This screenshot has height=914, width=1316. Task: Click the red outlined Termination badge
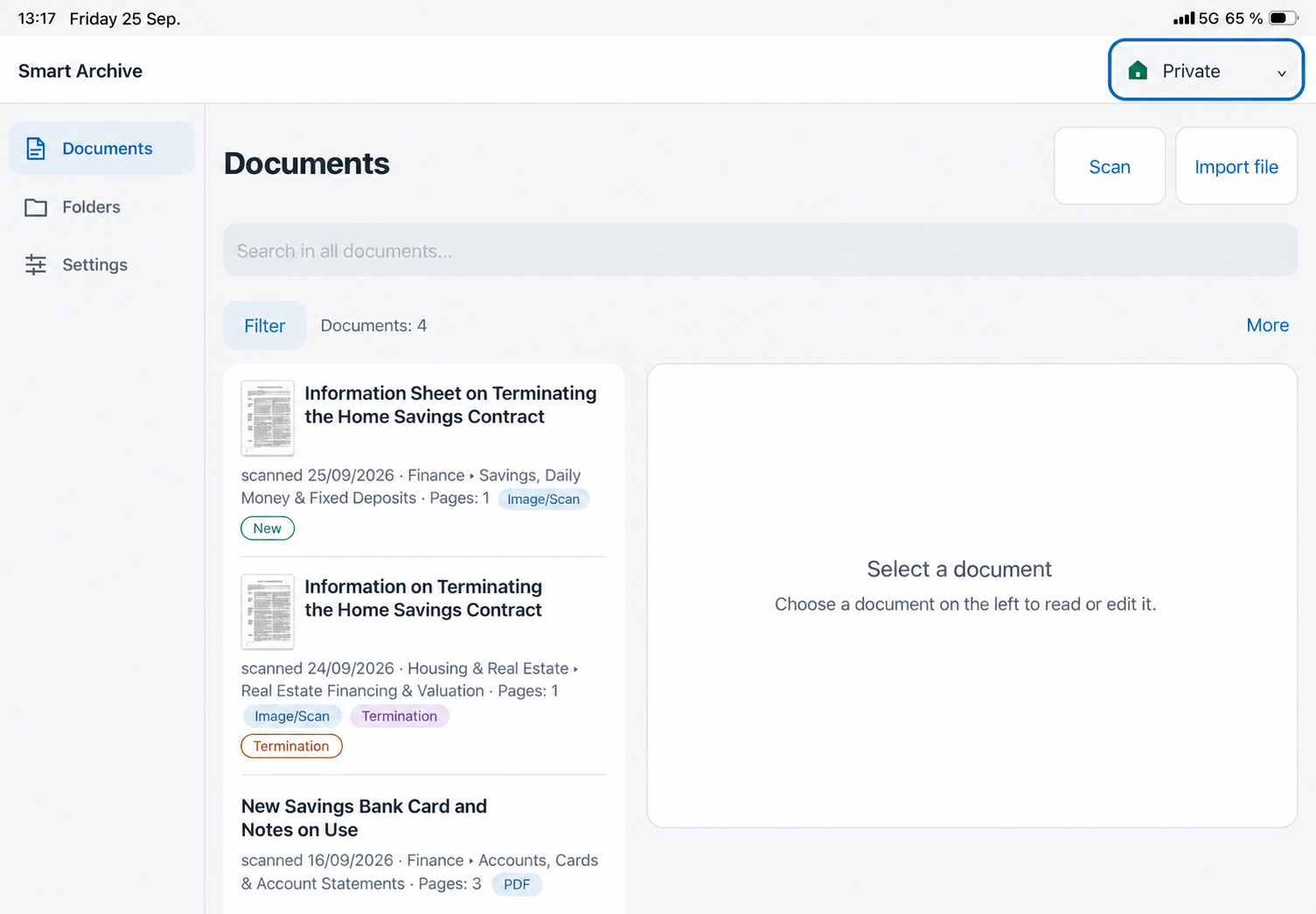tap(291, 746)
